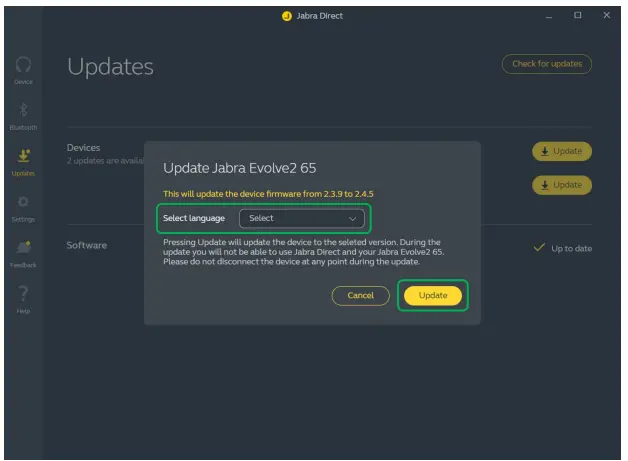Screen dimensions: 628x461
Task: Maximize the Jabra Direct window
Action: 578,15
